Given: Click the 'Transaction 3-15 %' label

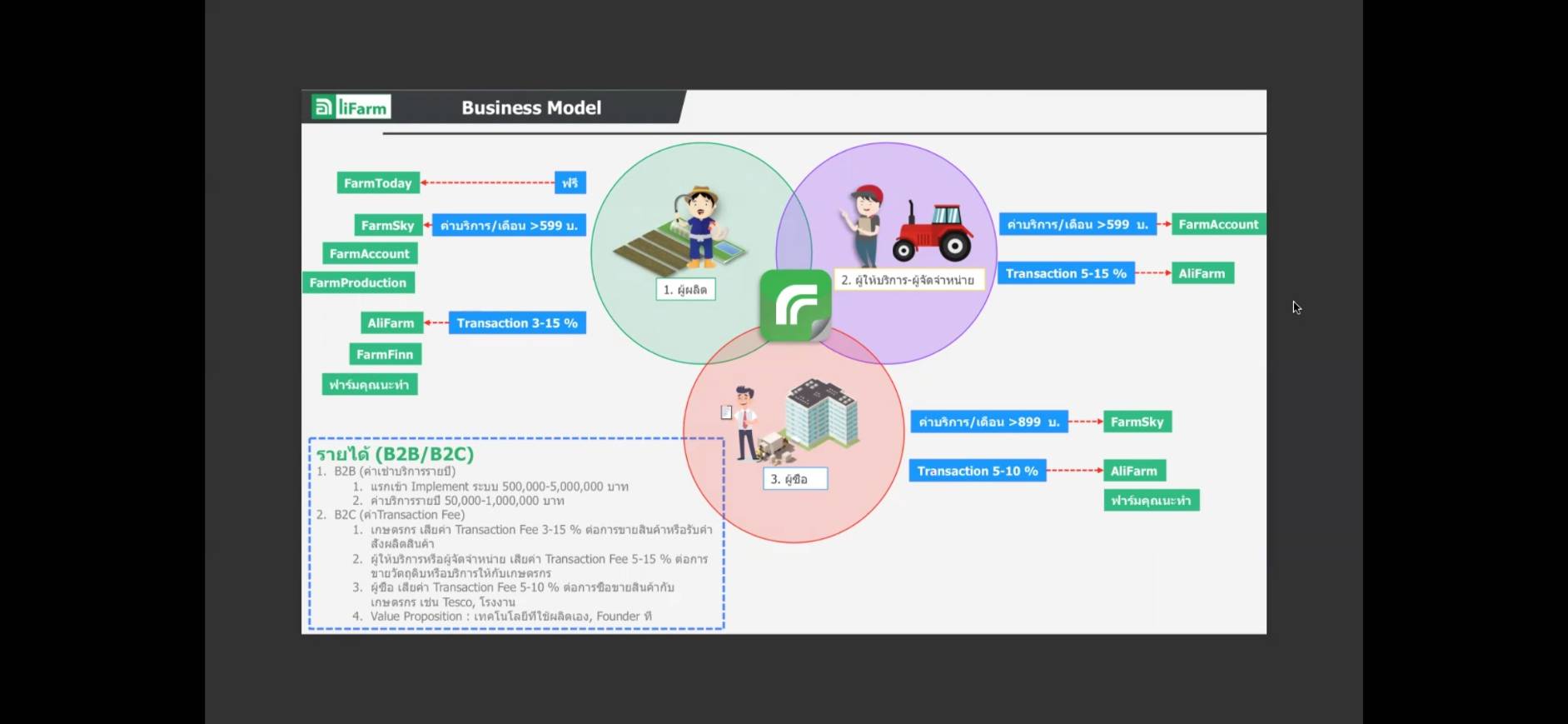Looking at the screenshot, I should (x=517, y=323).
